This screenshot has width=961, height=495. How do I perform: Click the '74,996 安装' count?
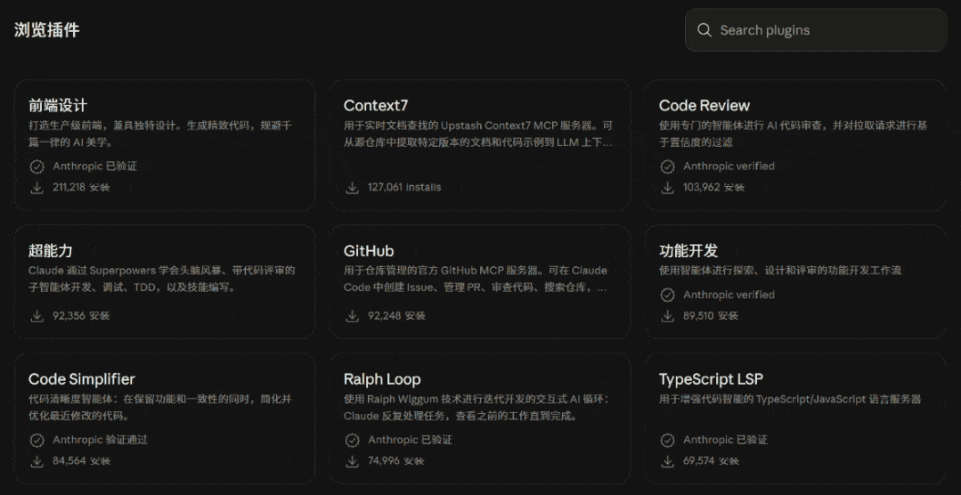[x=396, y=461]
